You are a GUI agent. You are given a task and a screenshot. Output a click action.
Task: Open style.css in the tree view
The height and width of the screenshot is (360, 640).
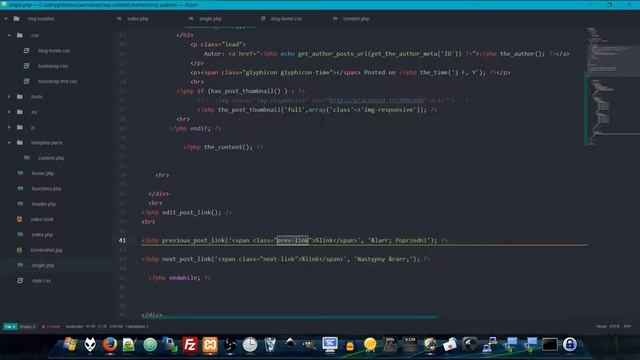[41, 281]
